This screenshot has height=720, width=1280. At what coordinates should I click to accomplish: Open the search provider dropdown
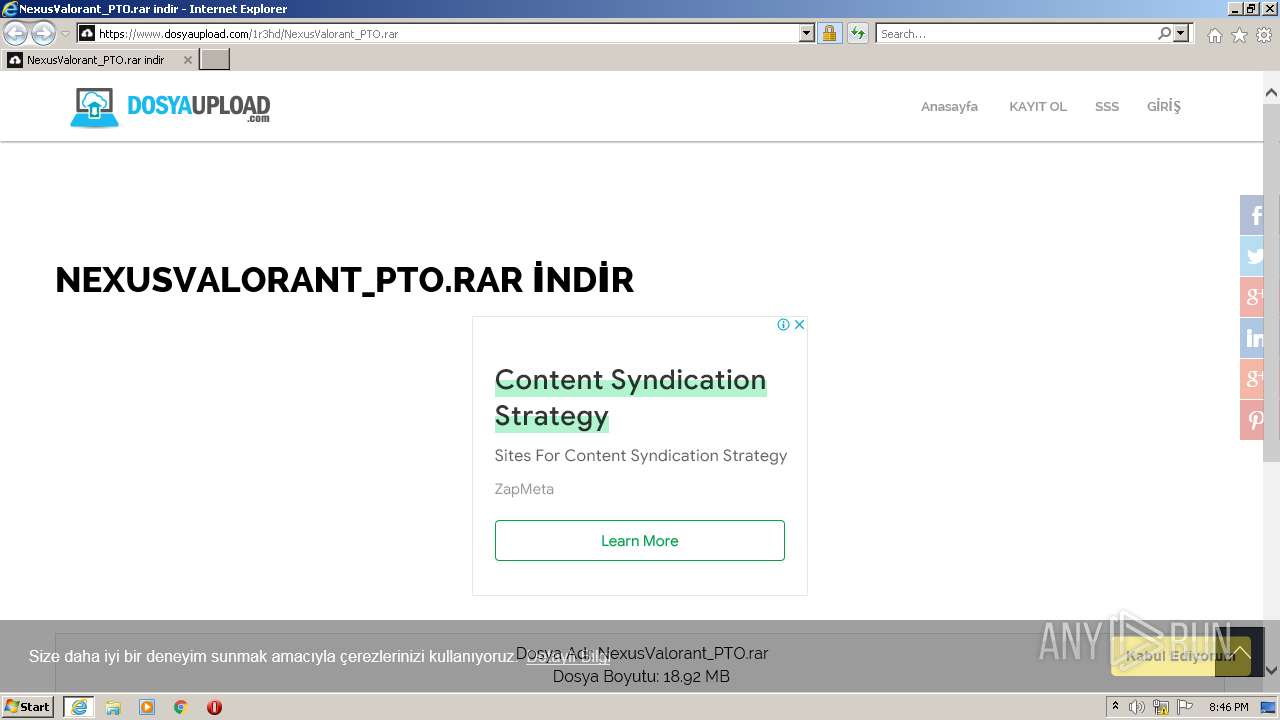[x=1182, y=34]
